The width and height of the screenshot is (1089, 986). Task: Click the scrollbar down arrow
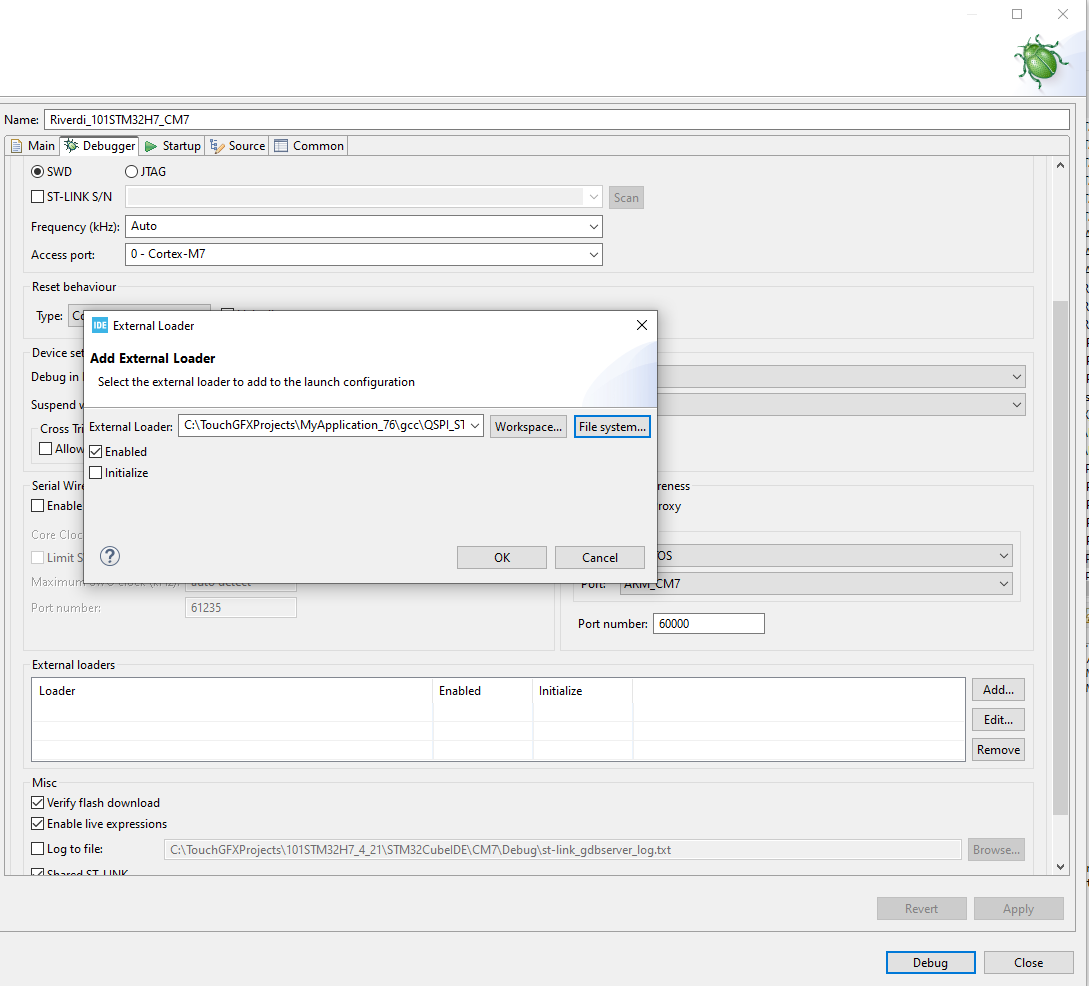tap(1060, 866)
